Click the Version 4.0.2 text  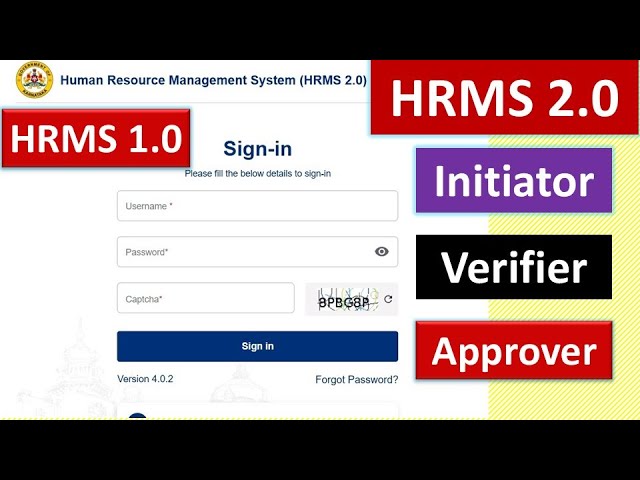point(145,379)
